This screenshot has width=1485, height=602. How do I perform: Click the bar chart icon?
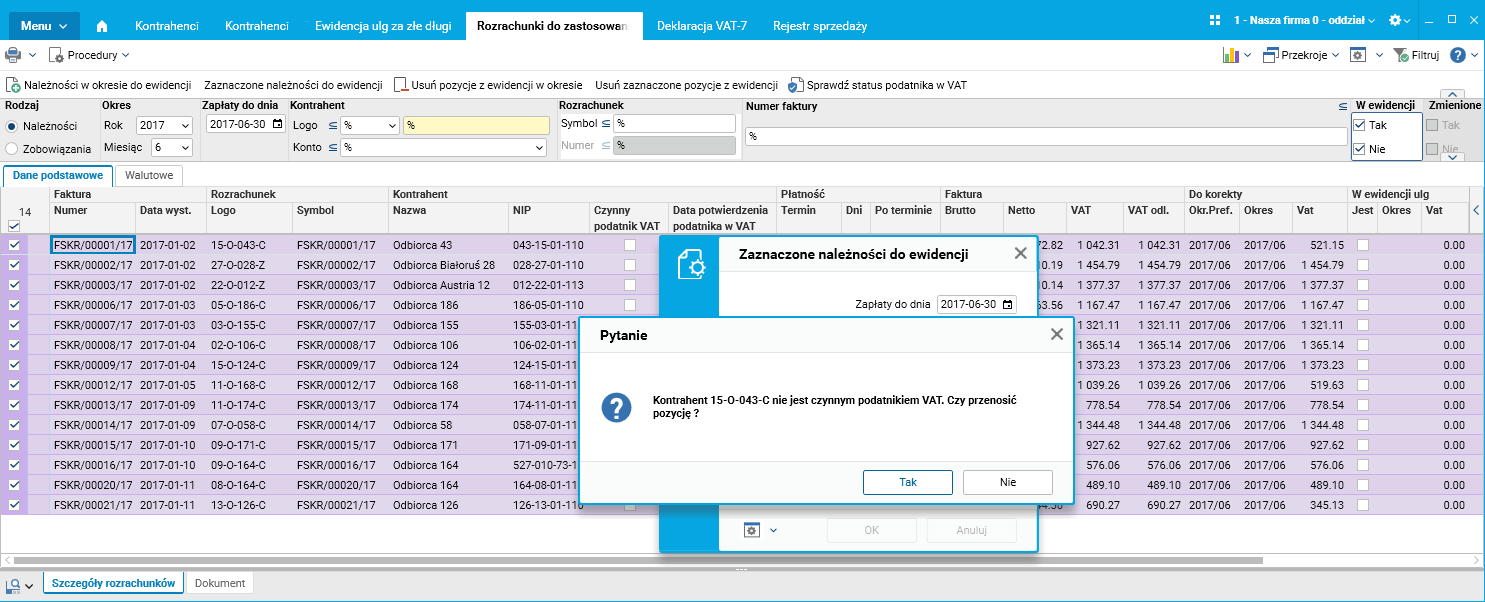tap(1231, 55)
